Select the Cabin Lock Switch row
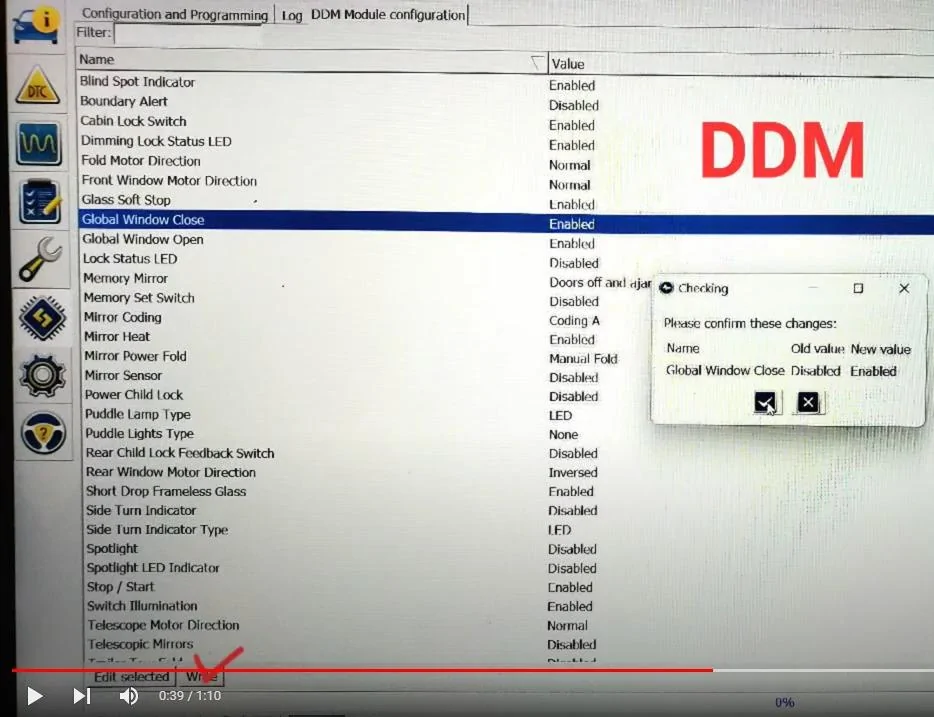This screenshot has width=934, height=717. (505, 122)
